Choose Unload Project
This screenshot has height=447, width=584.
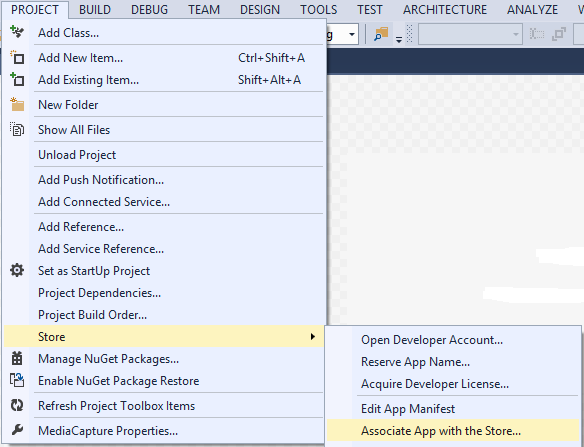point(164,154)
